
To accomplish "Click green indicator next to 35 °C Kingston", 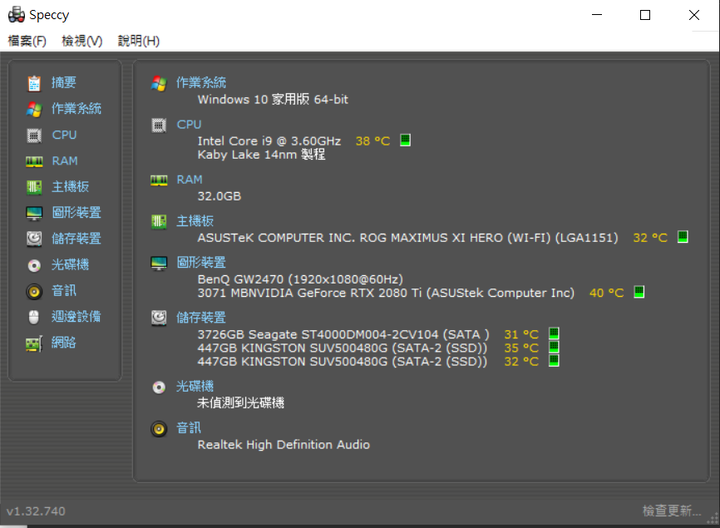I will [554, 347].
